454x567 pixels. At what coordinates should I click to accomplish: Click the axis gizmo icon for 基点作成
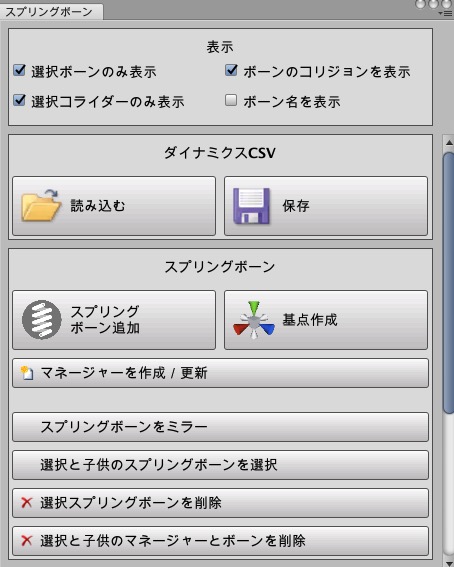click(x=254, y=320)
